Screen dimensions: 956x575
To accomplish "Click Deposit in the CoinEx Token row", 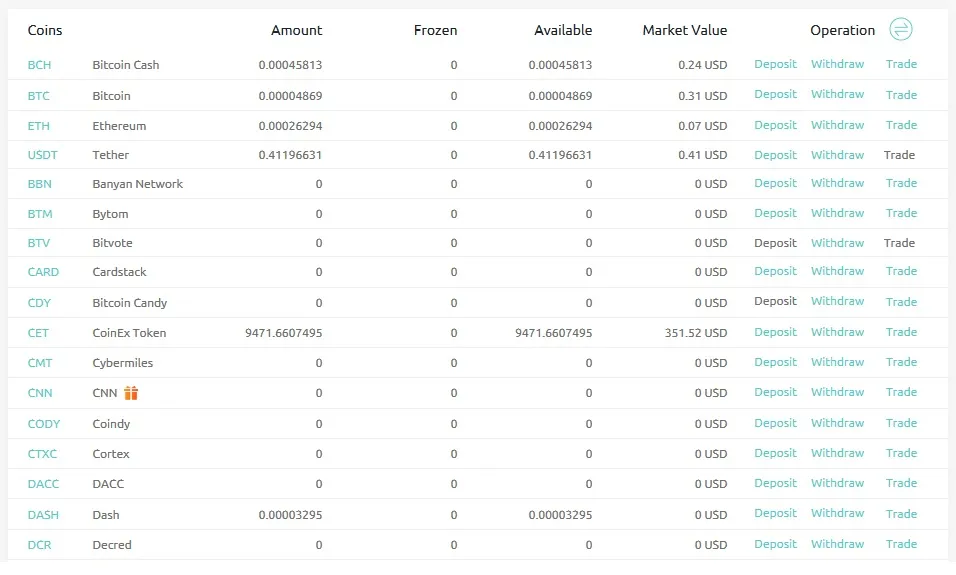I will click(776, 332).
